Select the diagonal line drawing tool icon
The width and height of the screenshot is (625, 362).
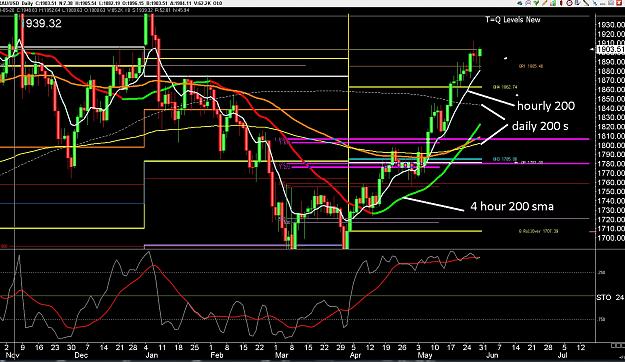(587, 3)
